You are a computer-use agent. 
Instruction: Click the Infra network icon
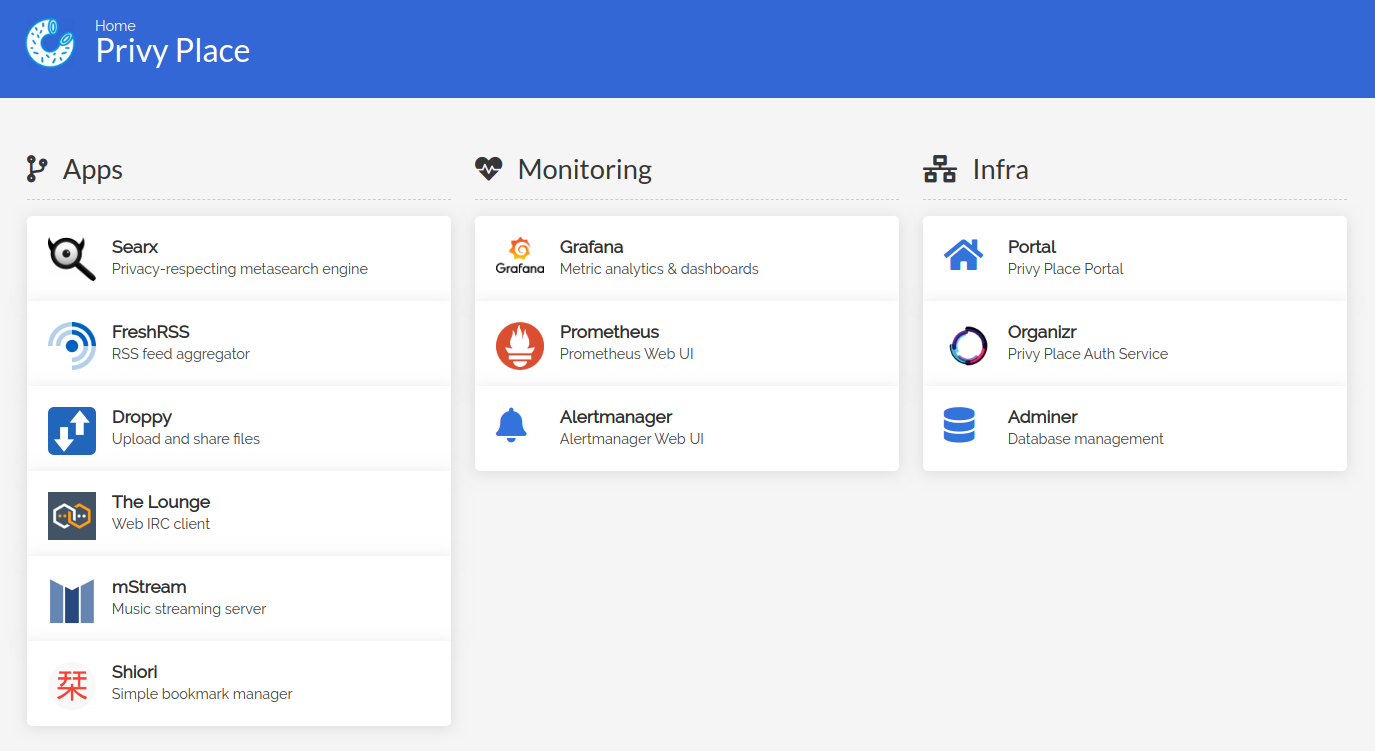click(940, 169)
